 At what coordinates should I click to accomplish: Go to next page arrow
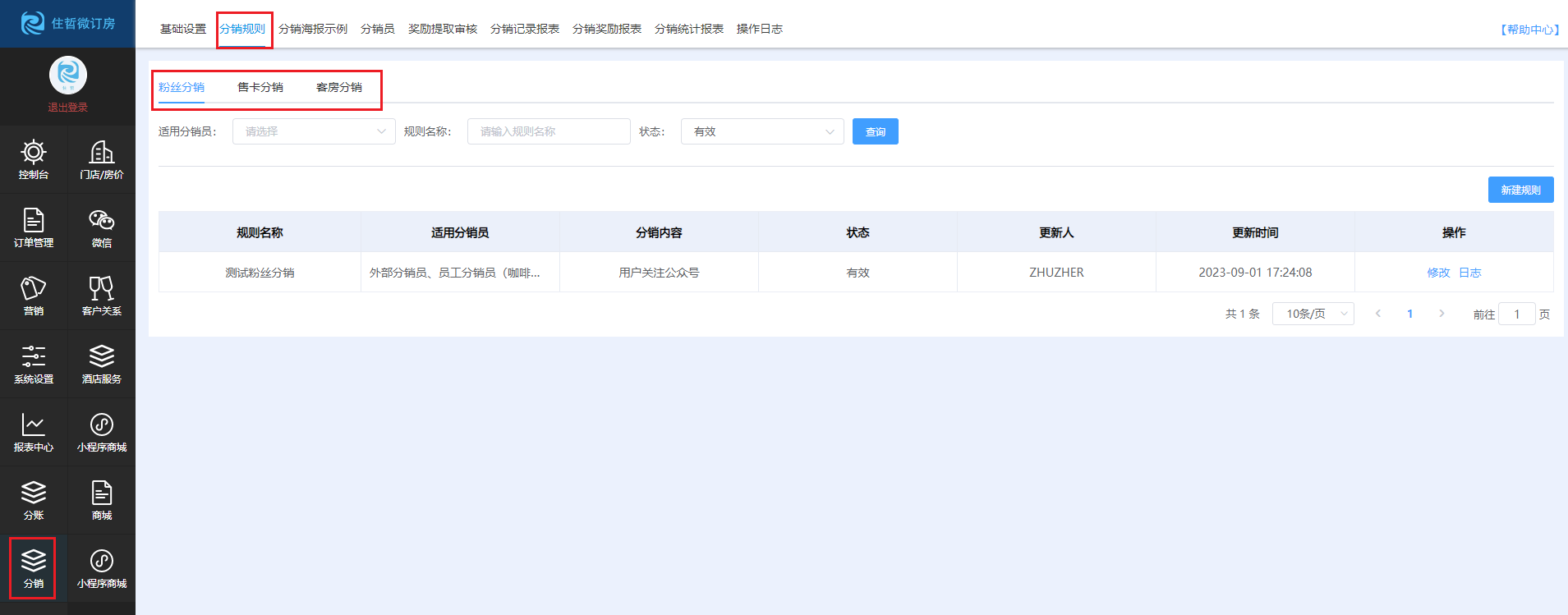pos(1442,314)
